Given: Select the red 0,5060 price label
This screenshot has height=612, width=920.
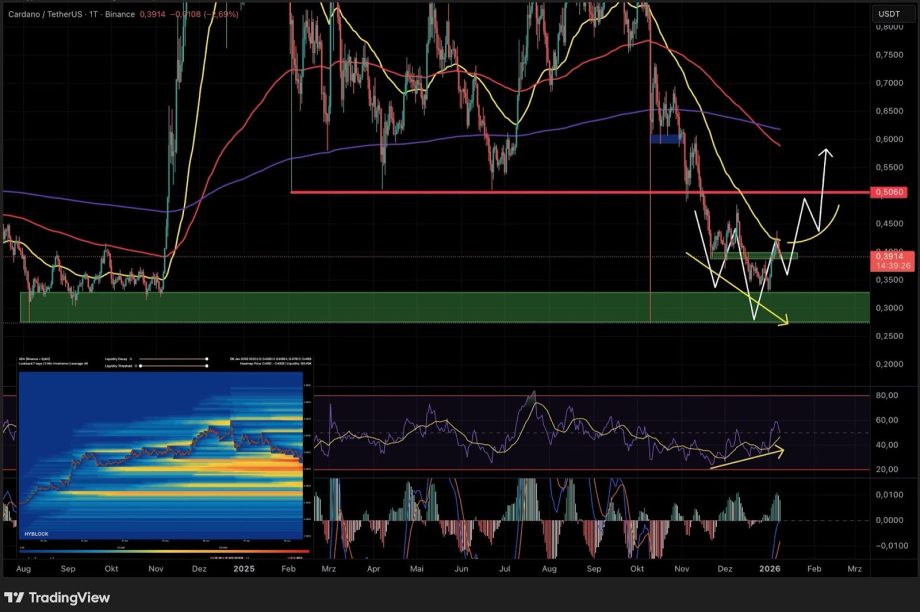Looking at the screenshot, I should tap(890, 193).
